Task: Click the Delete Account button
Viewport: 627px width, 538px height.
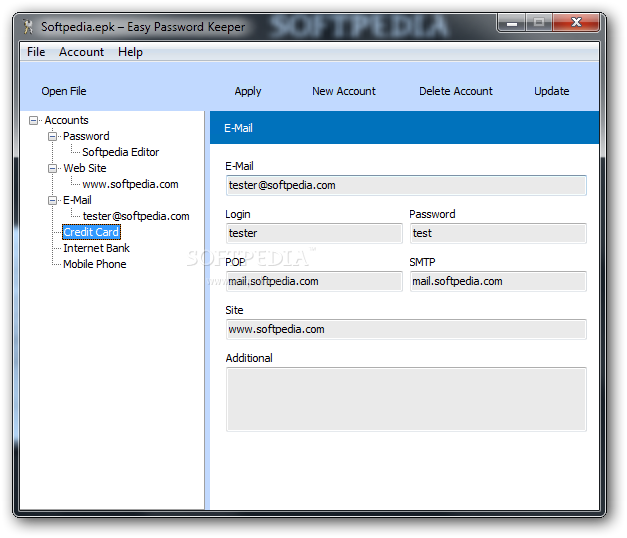Action: (x=456, y=91)
